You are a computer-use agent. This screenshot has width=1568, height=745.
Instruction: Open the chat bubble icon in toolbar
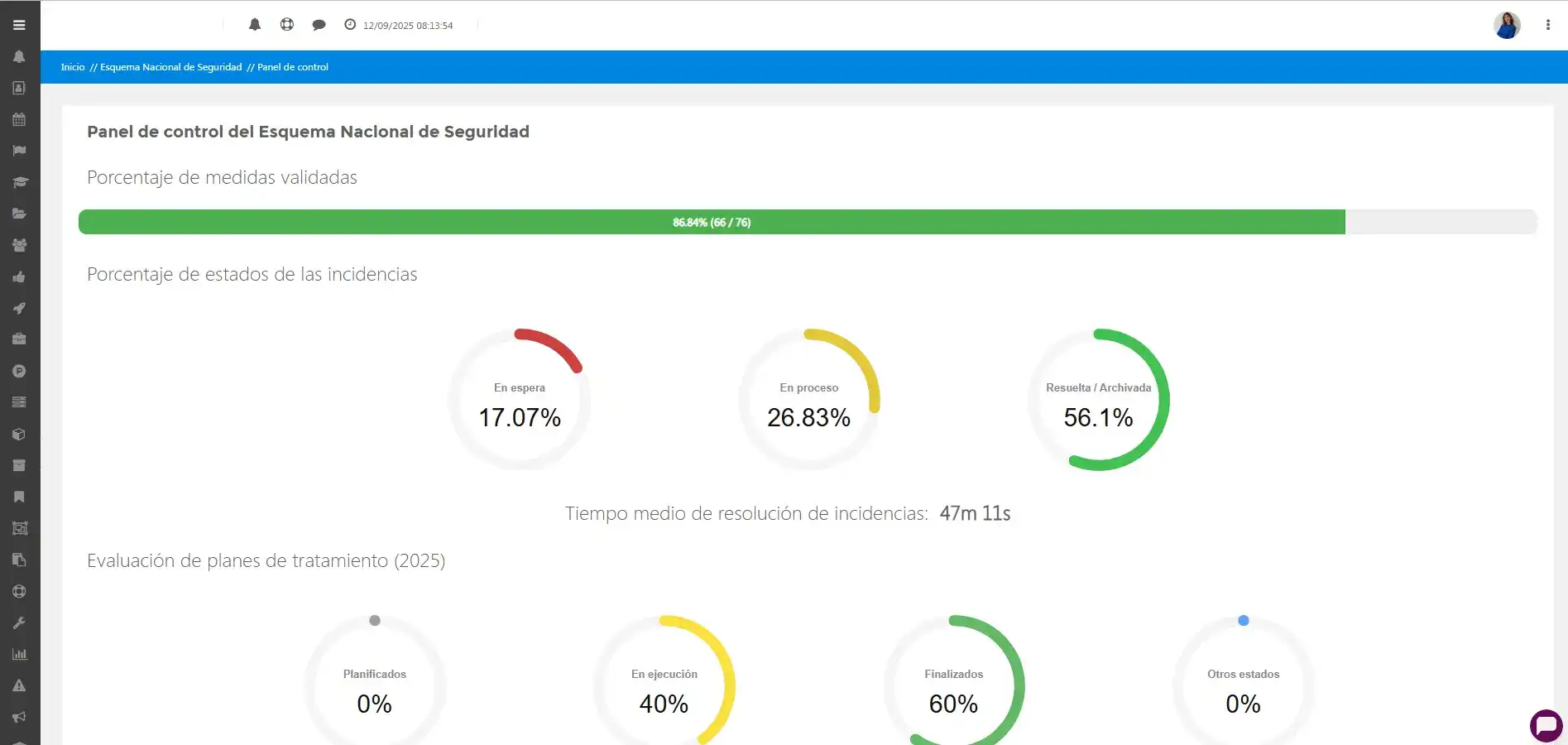[x=319, y=24]
